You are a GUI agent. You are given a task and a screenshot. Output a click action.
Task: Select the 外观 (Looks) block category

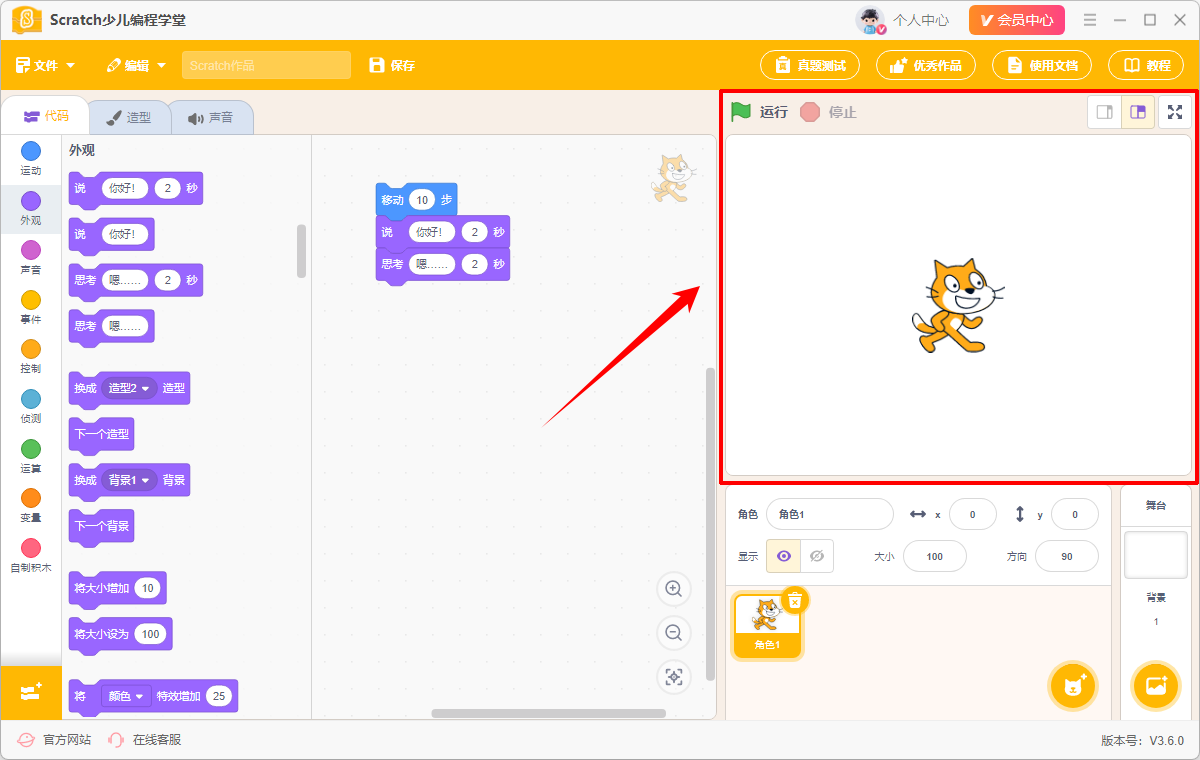[31, 209]
